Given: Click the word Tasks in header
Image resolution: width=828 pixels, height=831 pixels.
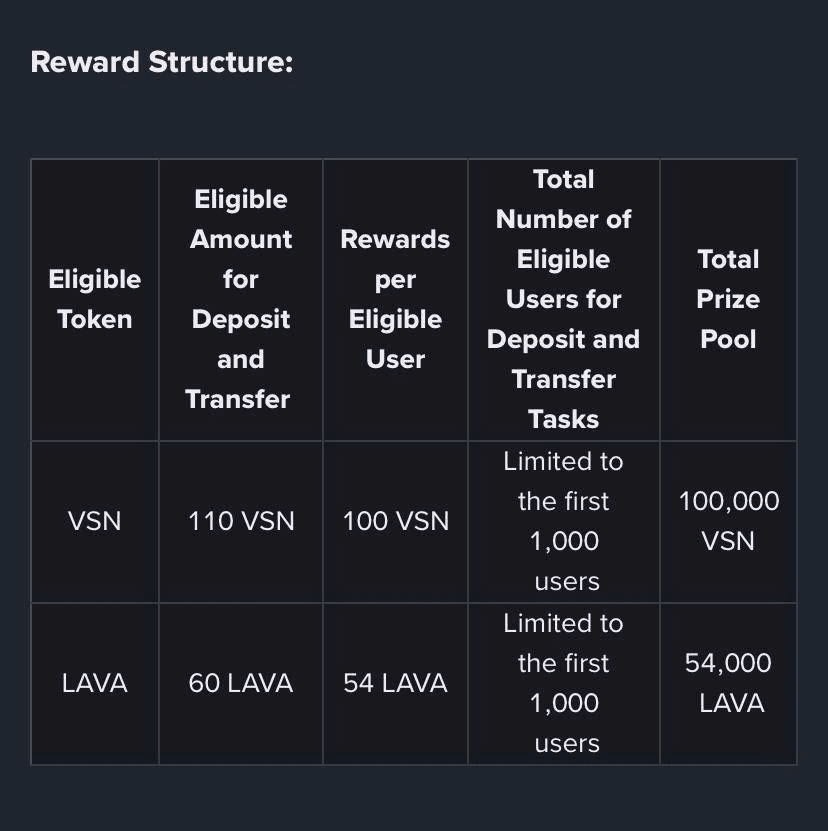Looking at the screenshot, I should [563, 419].
